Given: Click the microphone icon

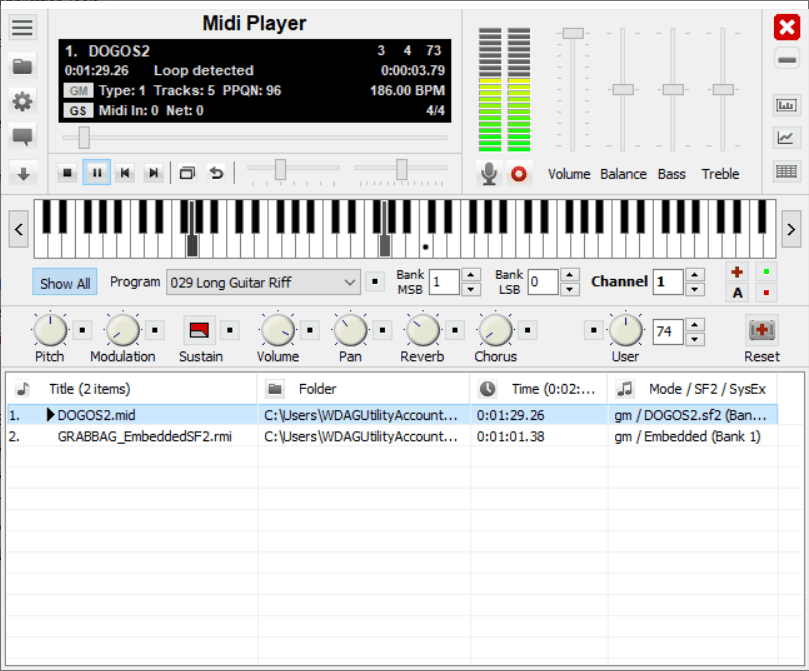Looking at the screenshot, I should click(489, 174).
